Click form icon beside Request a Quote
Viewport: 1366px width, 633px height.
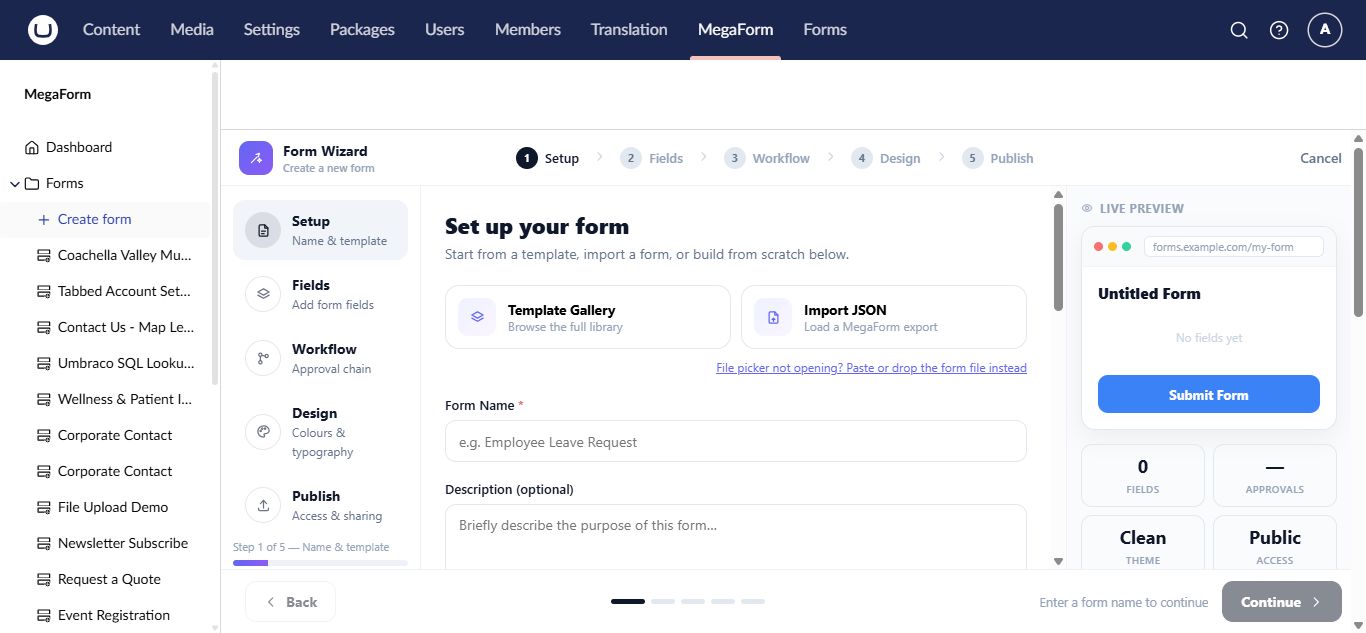tap(43, 579)
